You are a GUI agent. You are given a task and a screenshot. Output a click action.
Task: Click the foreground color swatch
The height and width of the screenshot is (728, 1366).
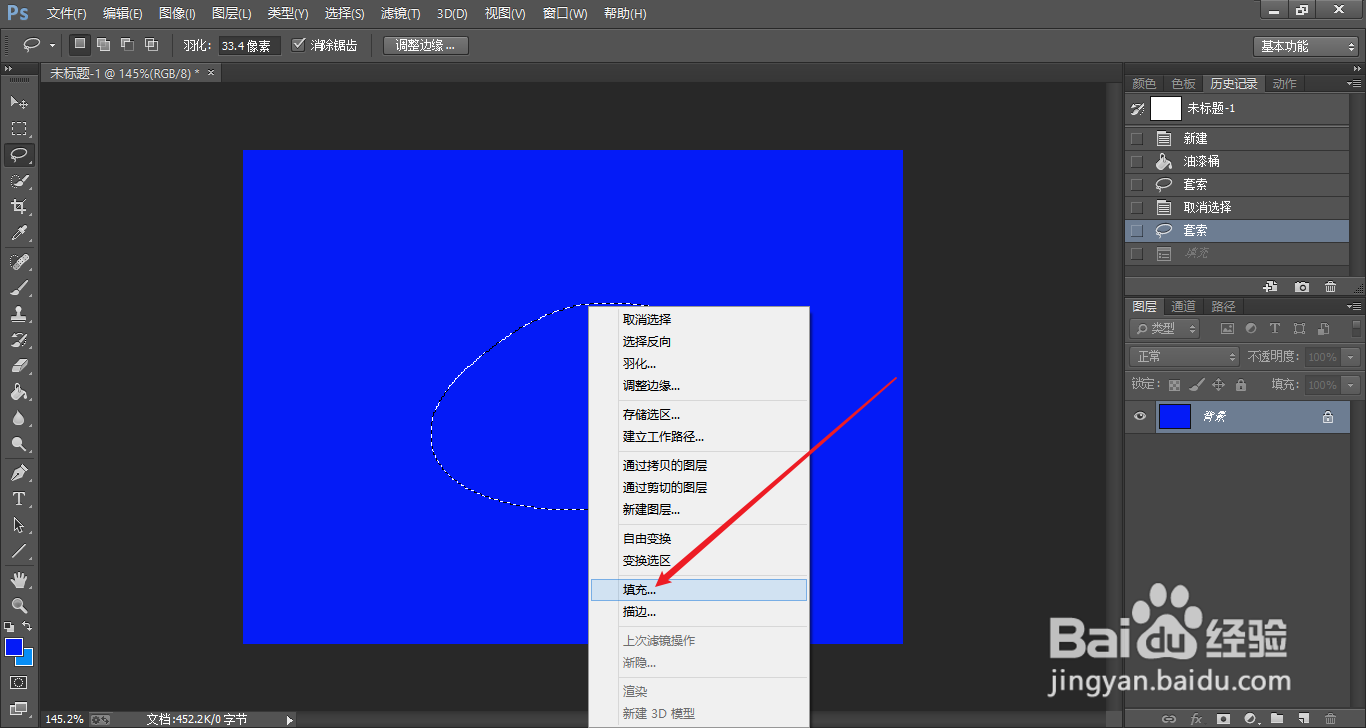tap(14, 648)
